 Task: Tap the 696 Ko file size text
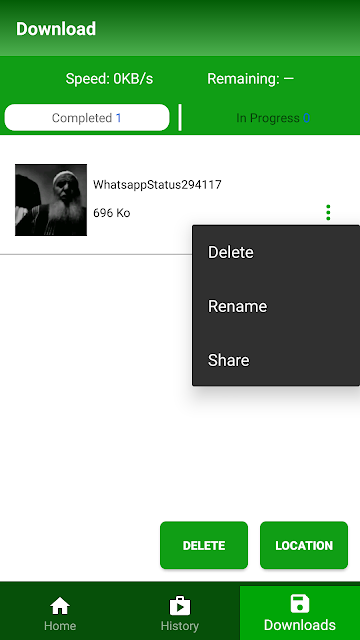pos(111,213)
